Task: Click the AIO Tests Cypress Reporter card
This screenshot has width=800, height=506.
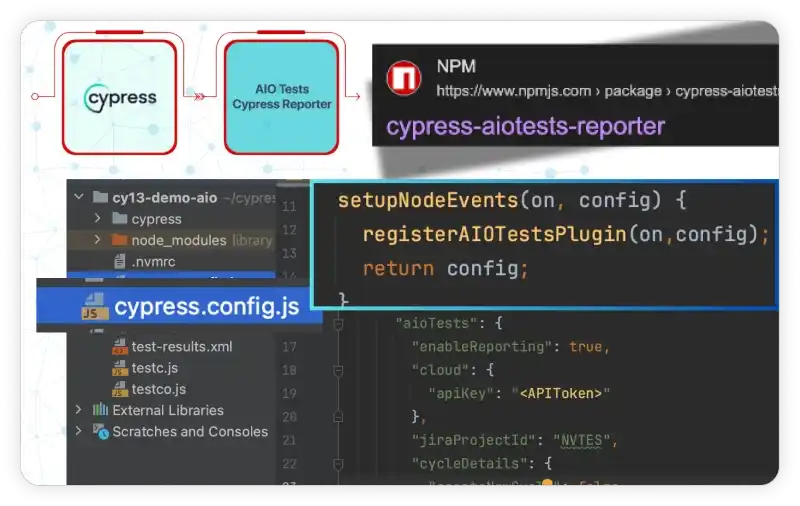Action: pyautogui.click(x=282, y=97)
